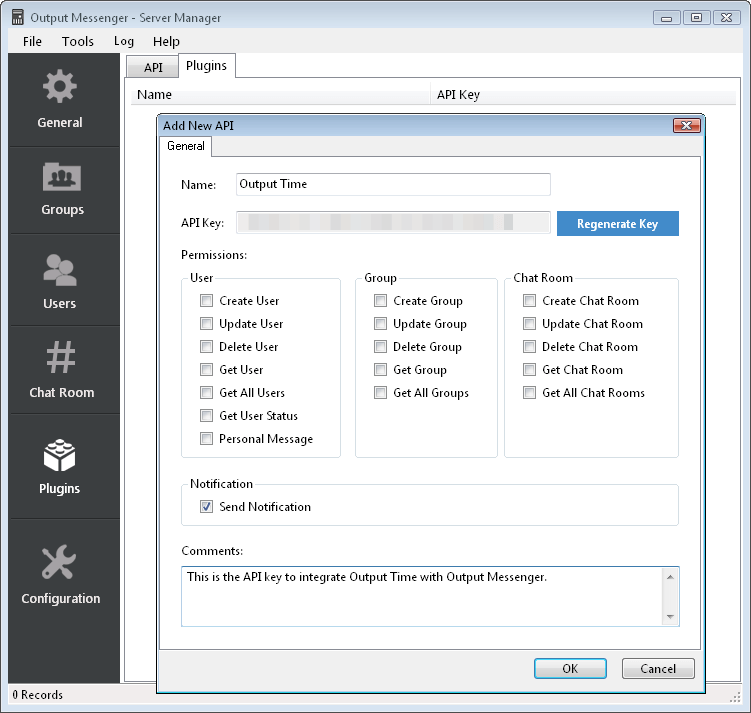Open the Log menu
This screenshot has width=751, height=713.
tap(124, 42)
